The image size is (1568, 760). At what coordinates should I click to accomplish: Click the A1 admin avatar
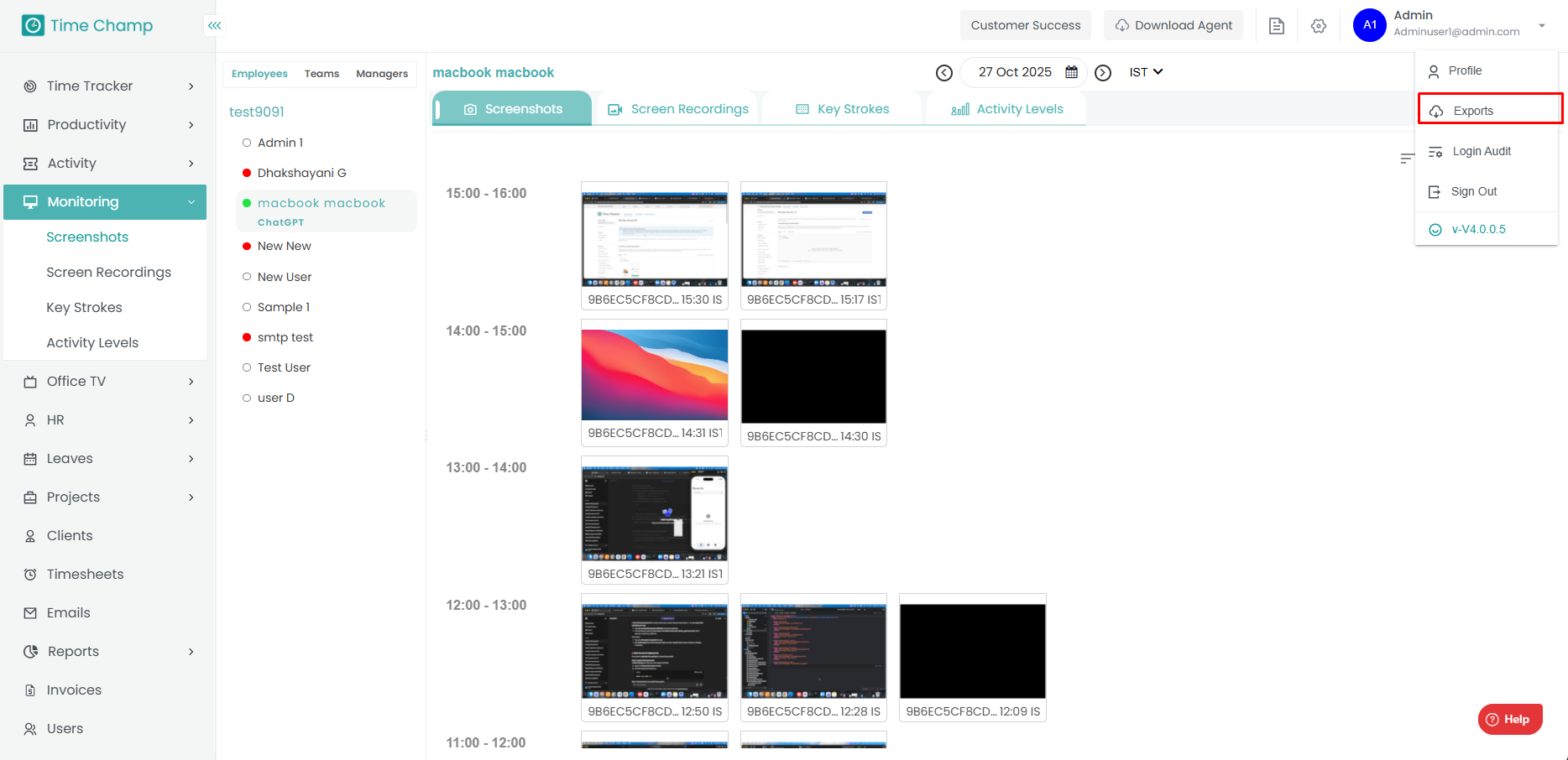click(1369, 25)
